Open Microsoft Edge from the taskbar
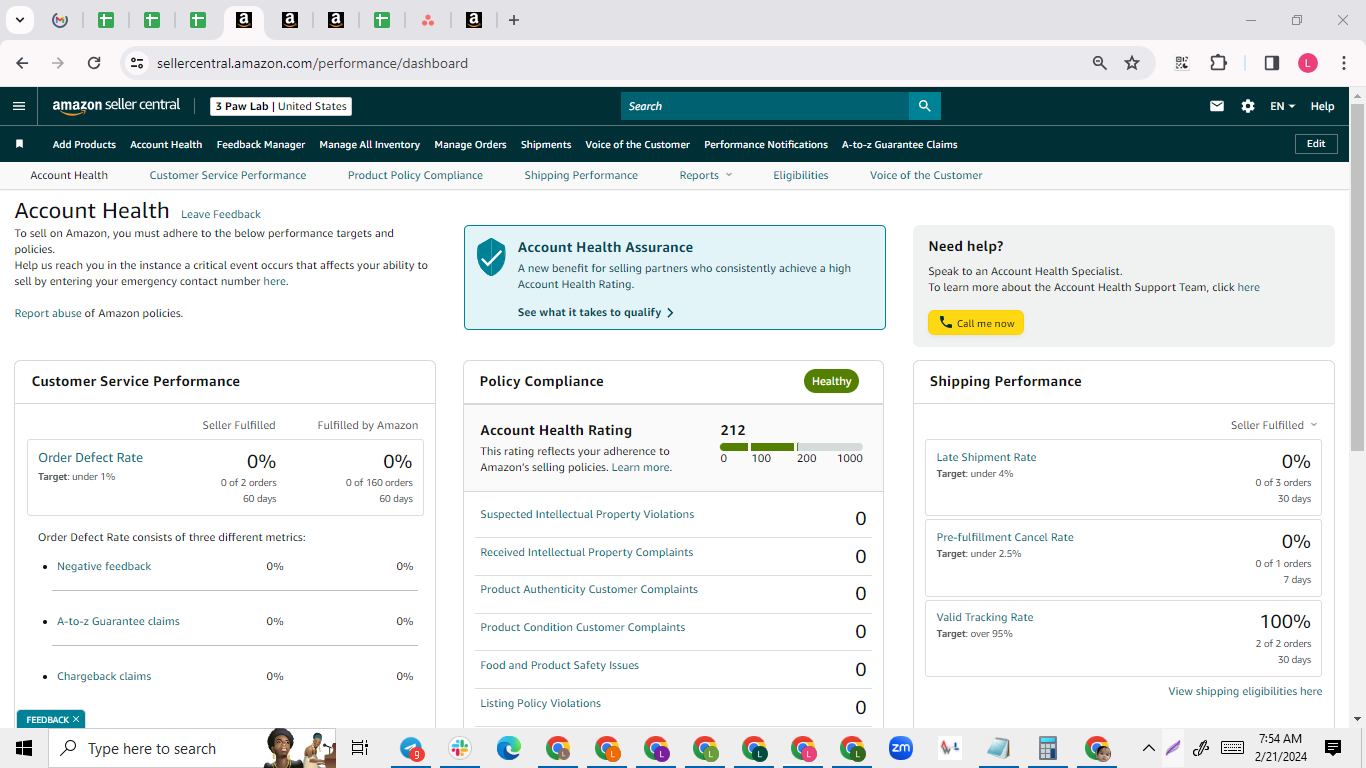This screenshot has width=1366, height=768. (x=509, y=748)
